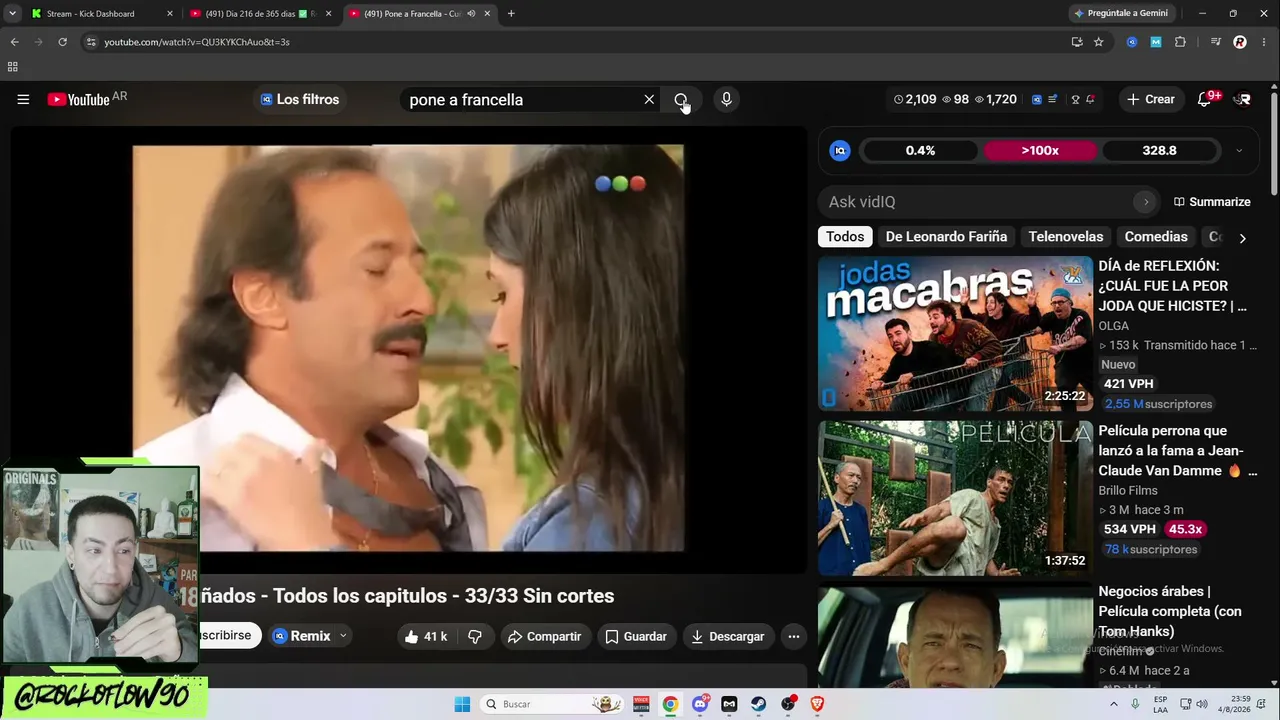
Task: Click the vidIQ list icon in stats bar
Action: pyautogui.click(x=1053, y=99)
